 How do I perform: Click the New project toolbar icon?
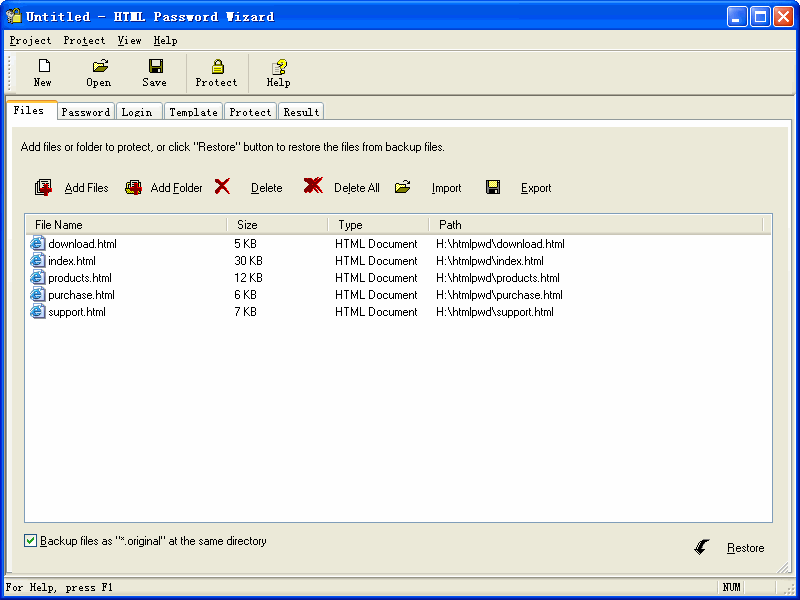(x=43, y=67)
